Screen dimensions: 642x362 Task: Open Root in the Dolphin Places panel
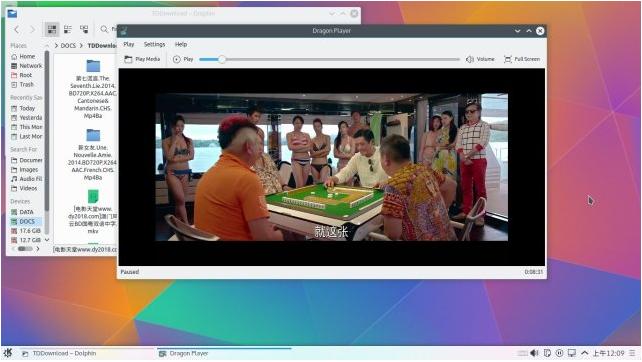(22, 75)
